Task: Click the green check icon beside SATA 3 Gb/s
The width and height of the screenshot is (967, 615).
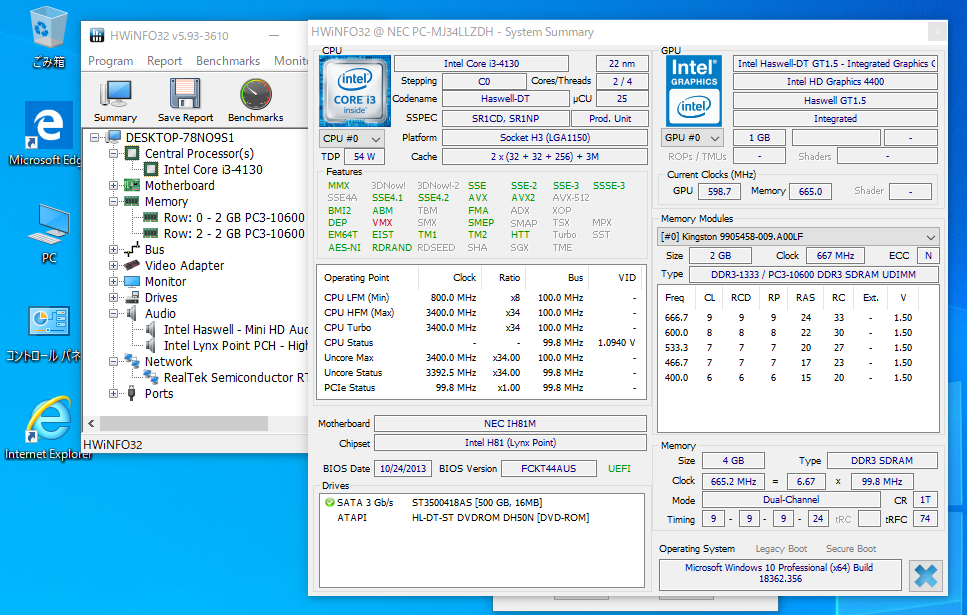Action: (x=329, y=503)
